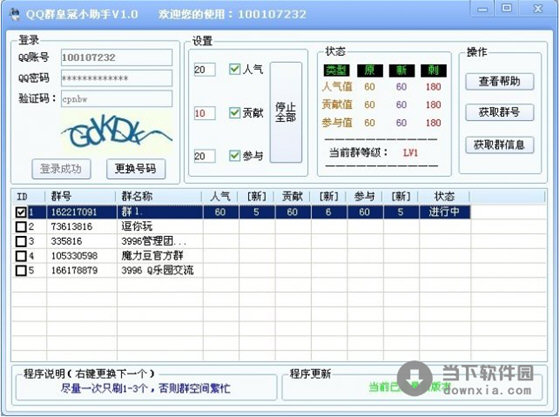Sort by the 群号 column header
Screen dimensions: 560x417
(81, 196)
